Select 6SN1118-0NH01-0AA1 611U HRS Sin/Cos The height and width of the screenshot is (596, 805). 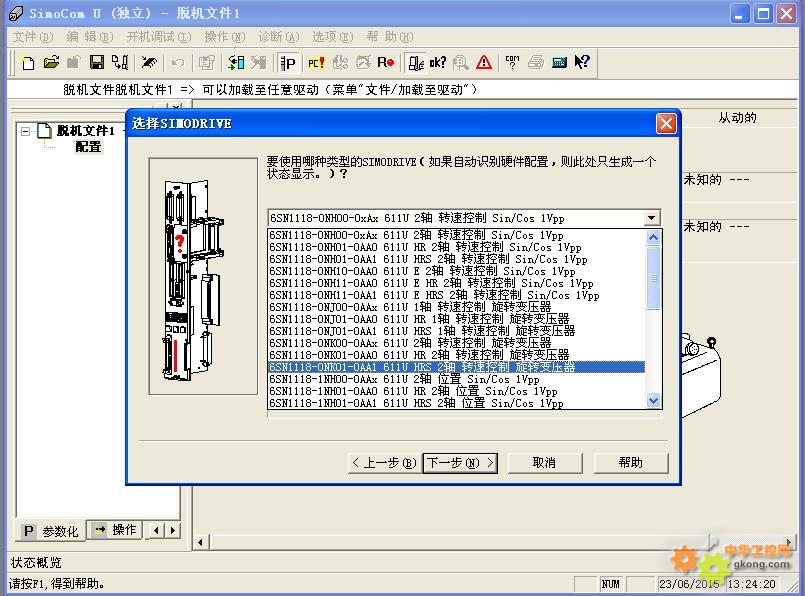456,260
